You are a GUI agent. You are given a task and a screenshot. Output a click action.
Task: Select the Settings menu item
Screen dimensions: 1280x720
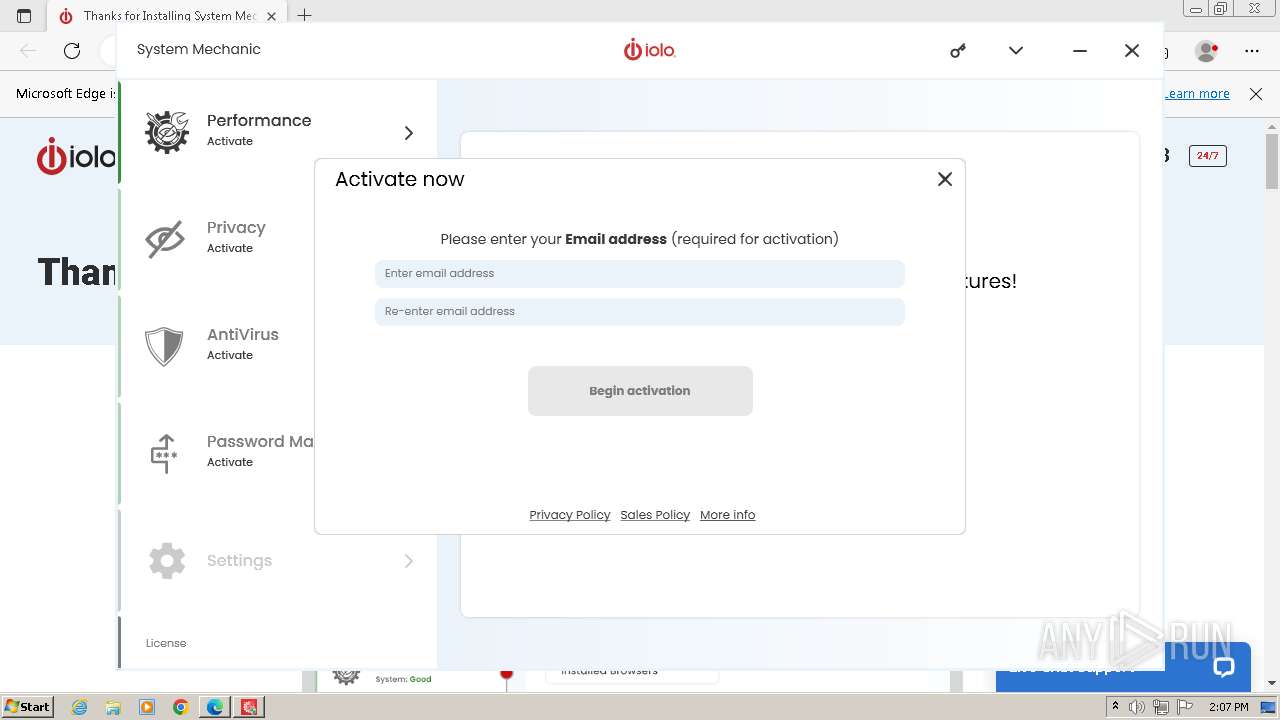[278, 561]
